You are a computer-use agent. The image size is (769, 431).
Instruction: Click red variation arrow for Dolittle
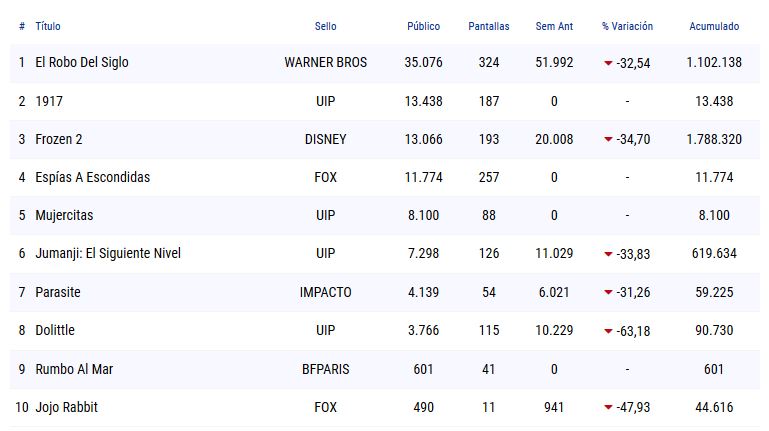[608, 331]
